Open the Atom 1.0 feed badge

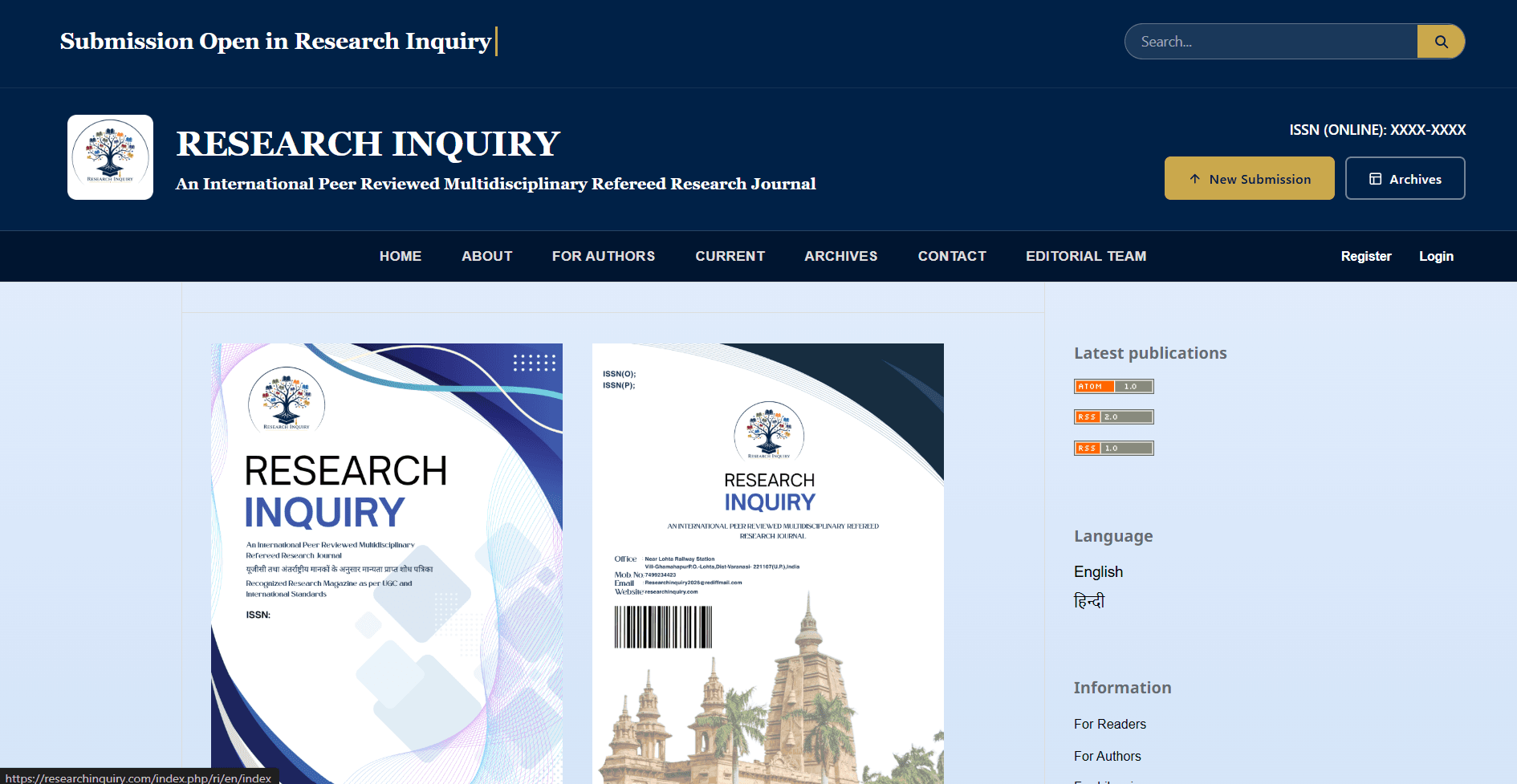point(1114,387)
